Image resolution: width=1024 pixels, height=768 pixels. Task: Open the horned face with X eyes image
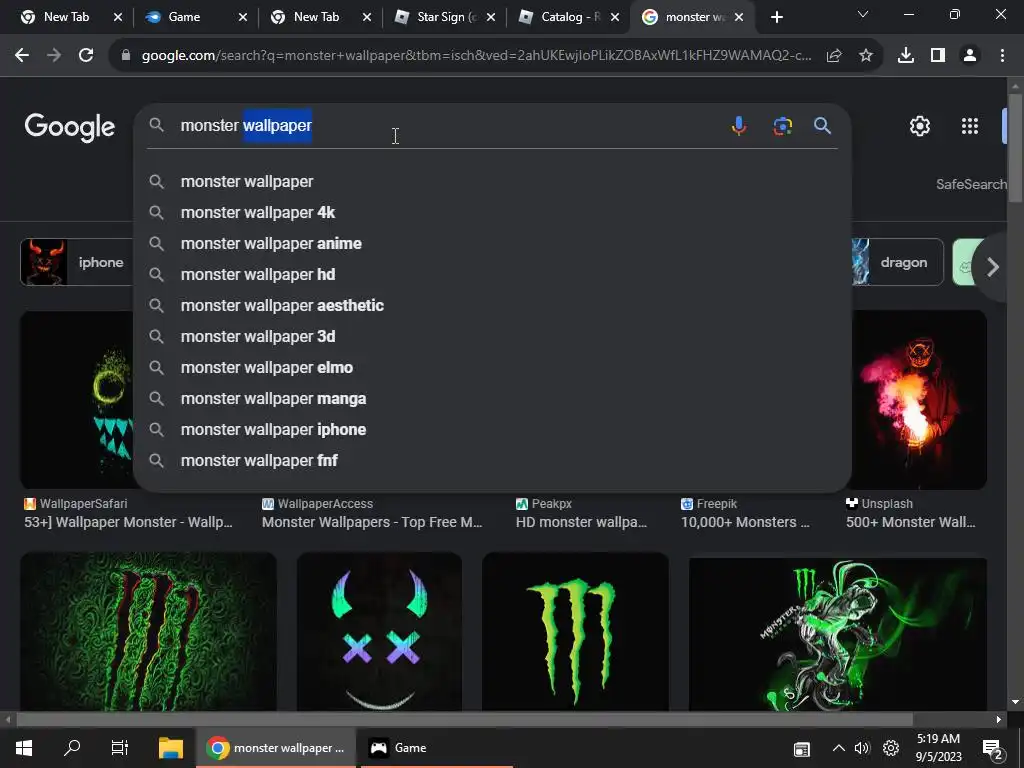tap(379, 632)
